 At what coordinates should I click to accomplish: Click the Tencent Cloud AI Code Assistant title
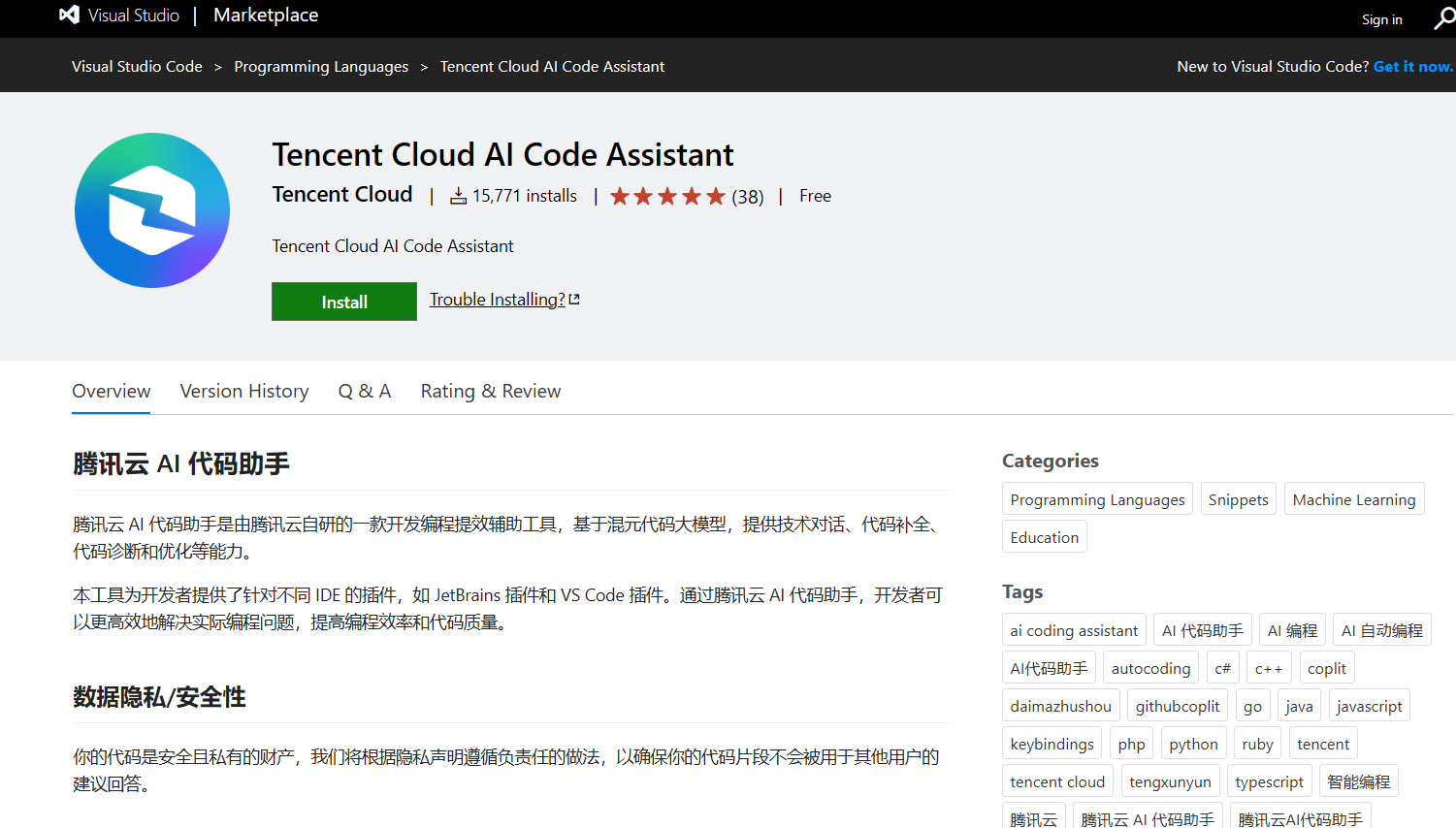[x=502, y=154]
